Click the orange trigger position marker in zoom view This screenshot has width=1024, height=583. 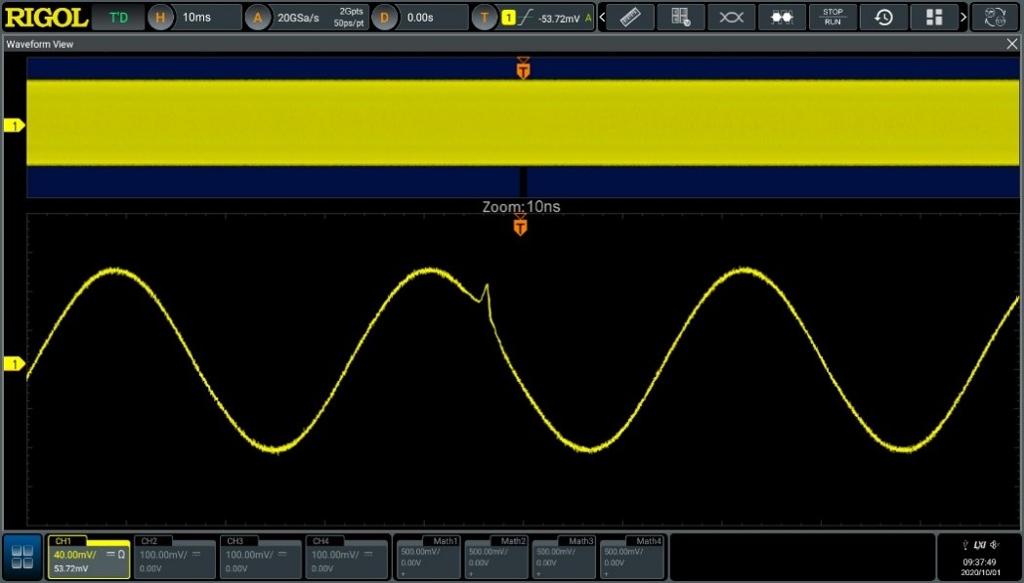520,227
